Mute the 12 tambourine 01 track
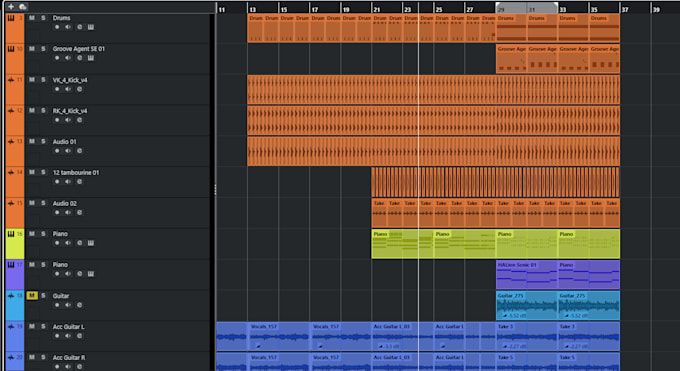The height and width of the screenshot is (371, 680). pyautogui.click(x=32, y=172)
